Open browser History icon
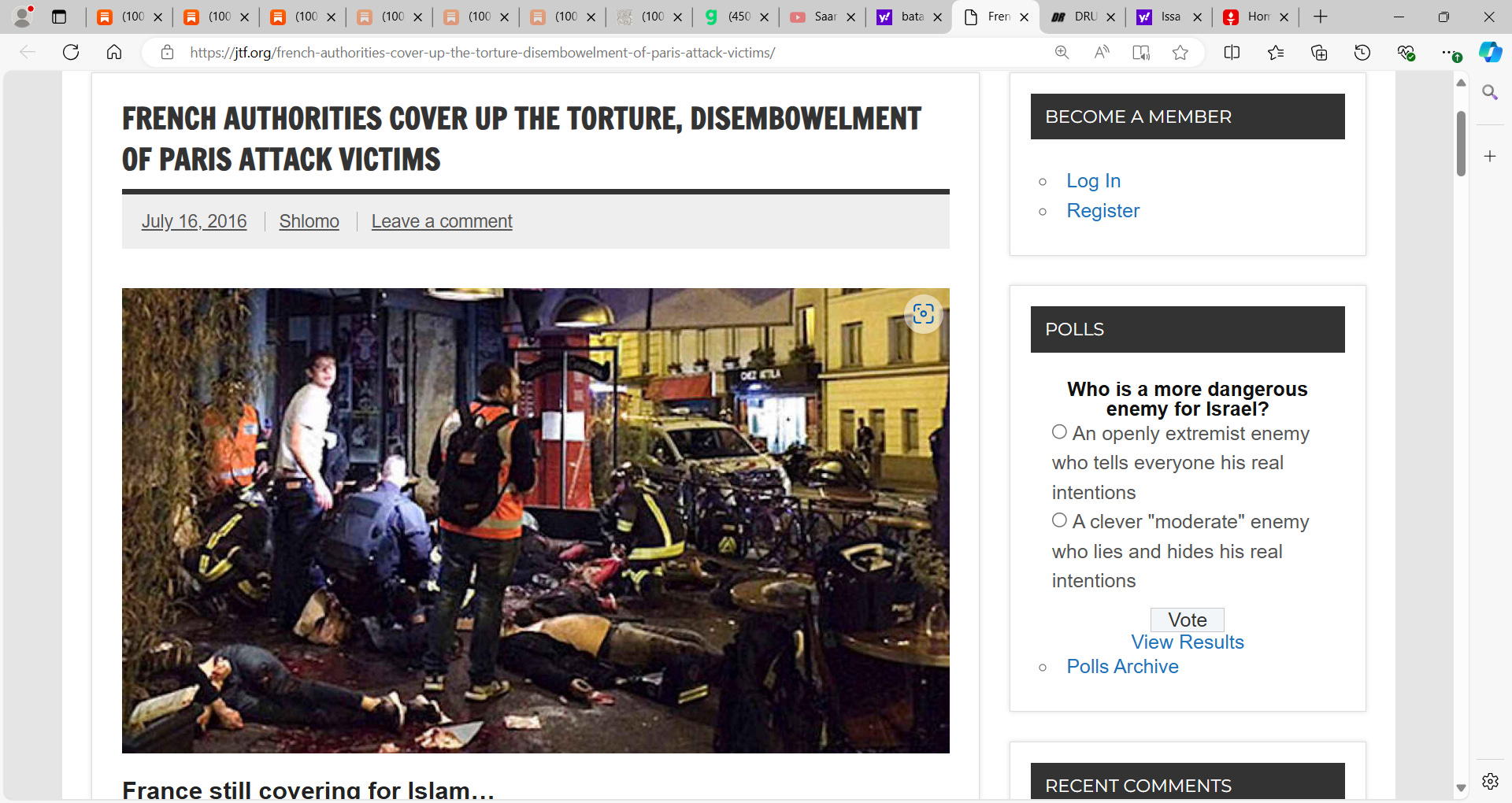Viewport: 1512px width, 803px height. [1362, 53]
